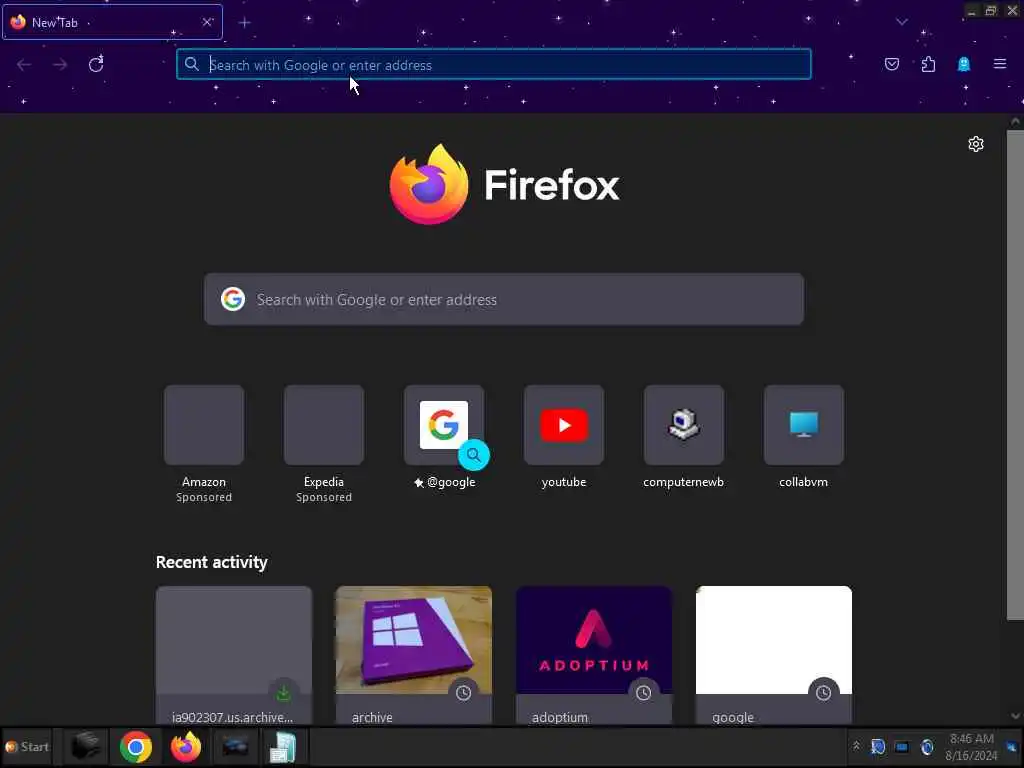Click the Reload page icon
1024x768 pixels.
[96, 64]
